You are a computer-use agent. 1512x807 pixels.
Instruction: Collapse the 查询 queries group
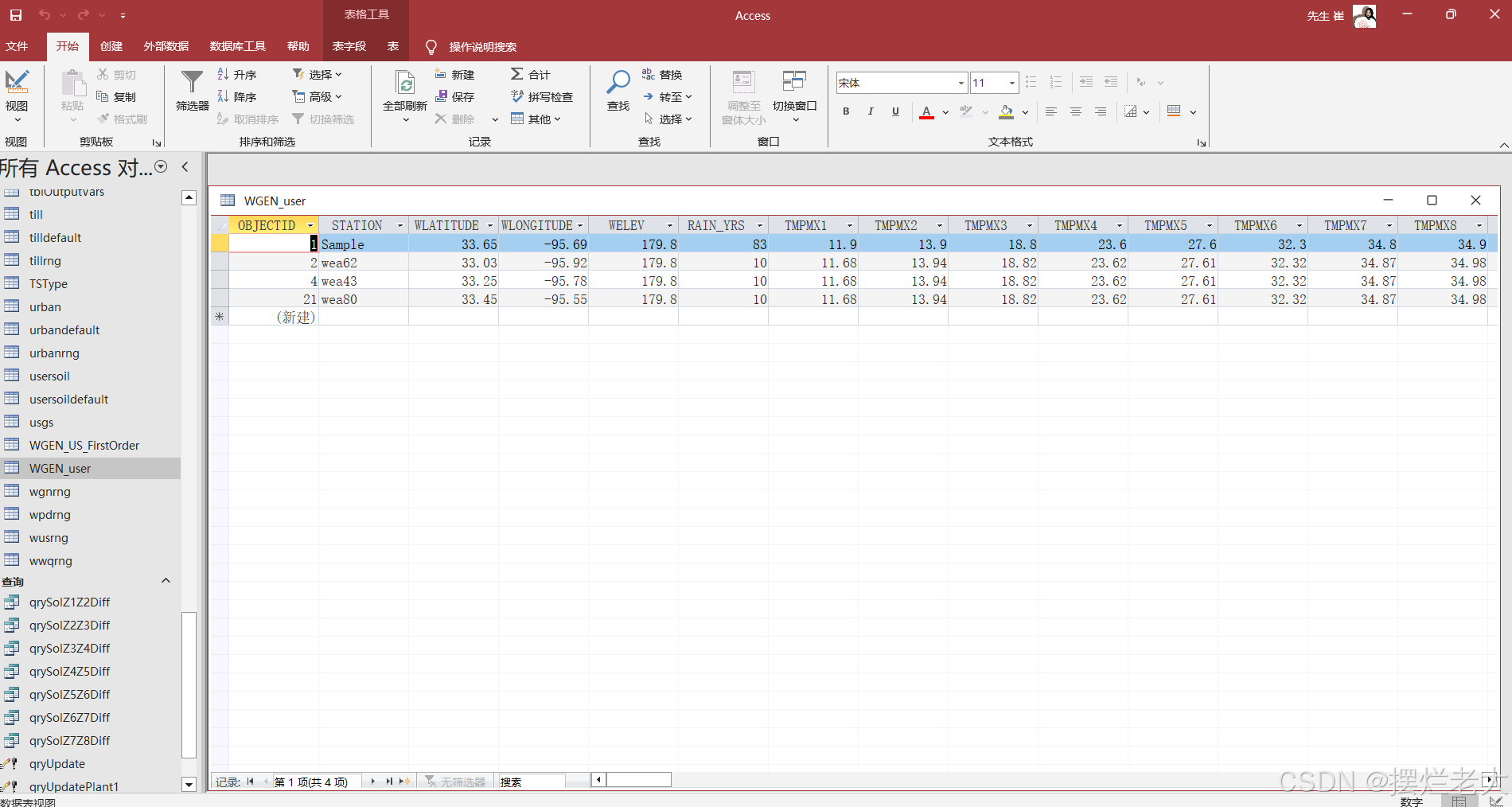[x=166, y=581]
